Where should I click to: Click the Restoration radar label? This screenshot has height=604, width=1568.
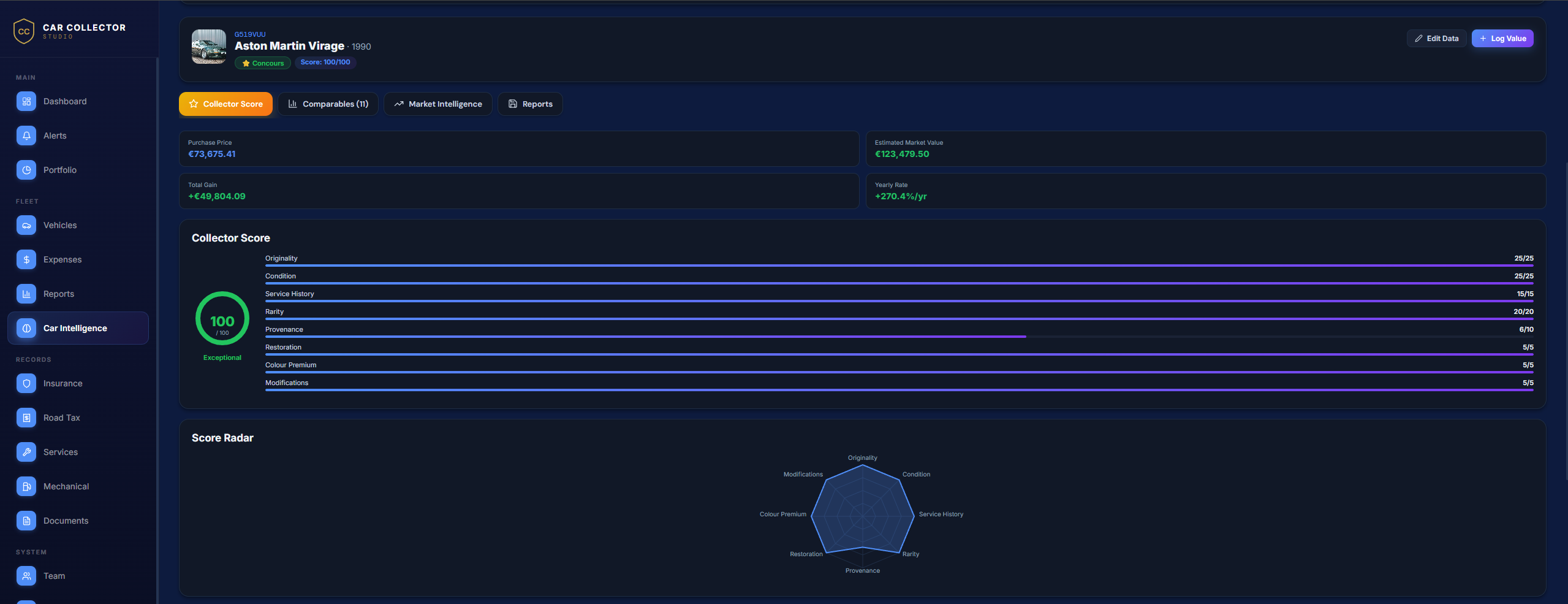pos(806,554)
